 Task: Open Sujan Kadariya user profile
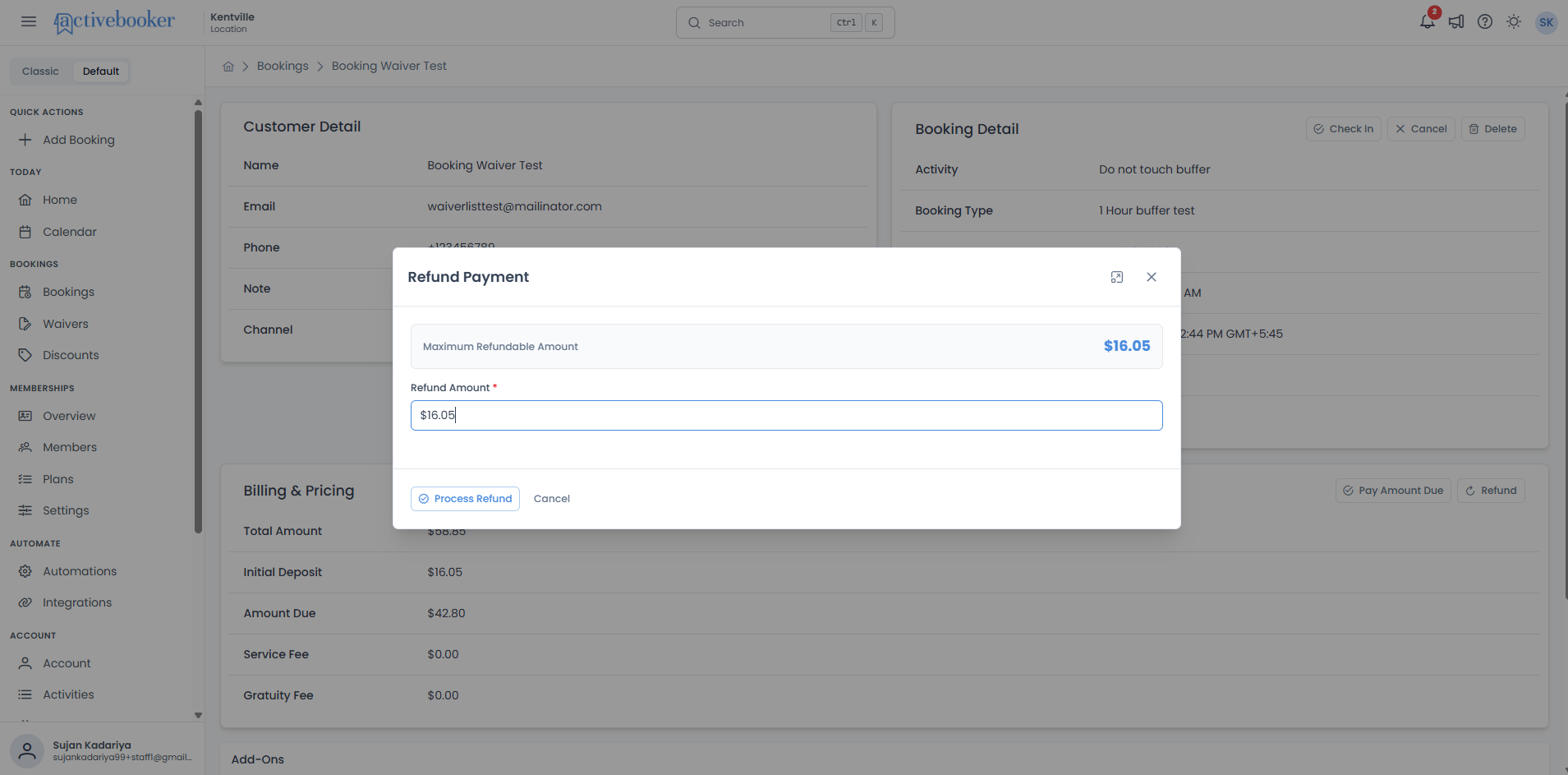[102, 750]
